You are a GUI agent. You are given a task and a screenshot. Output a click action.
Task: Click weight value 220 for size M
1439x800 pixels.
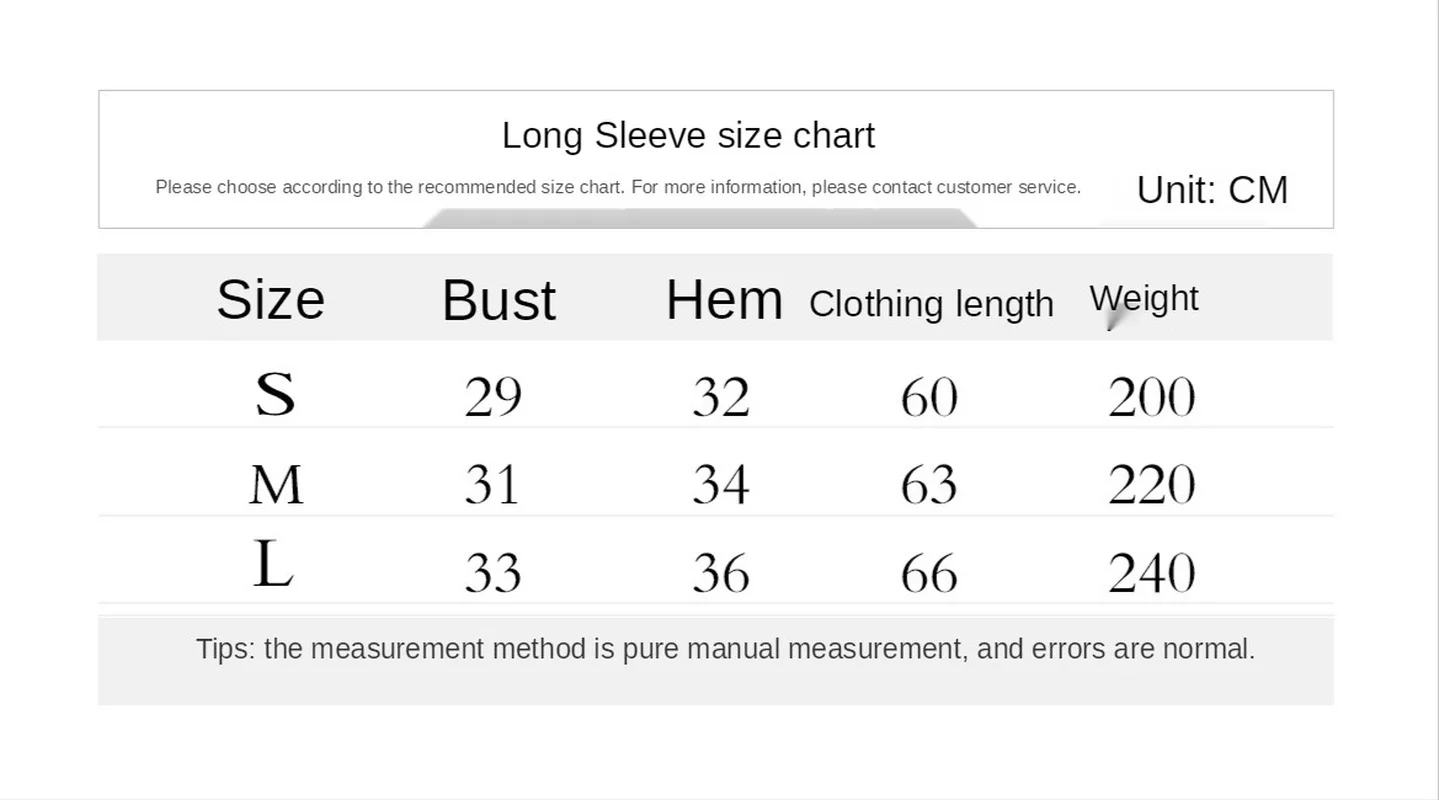tap(1151, 485)
